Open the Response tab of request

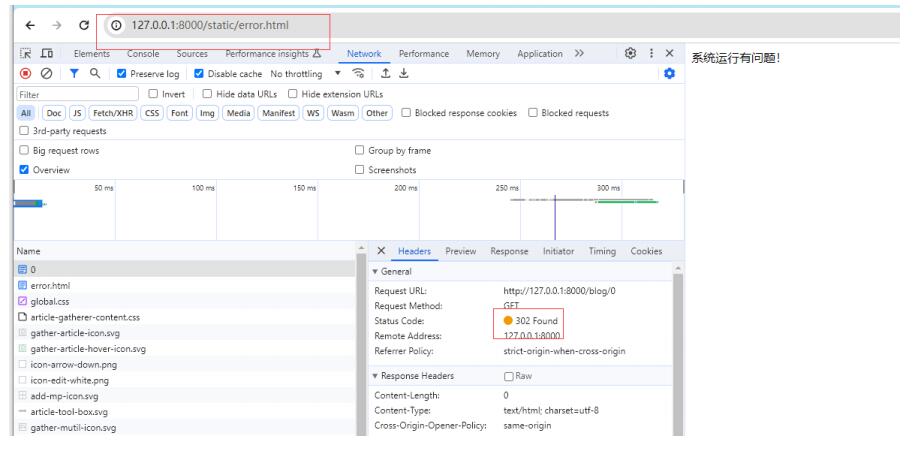click(509, 251)
